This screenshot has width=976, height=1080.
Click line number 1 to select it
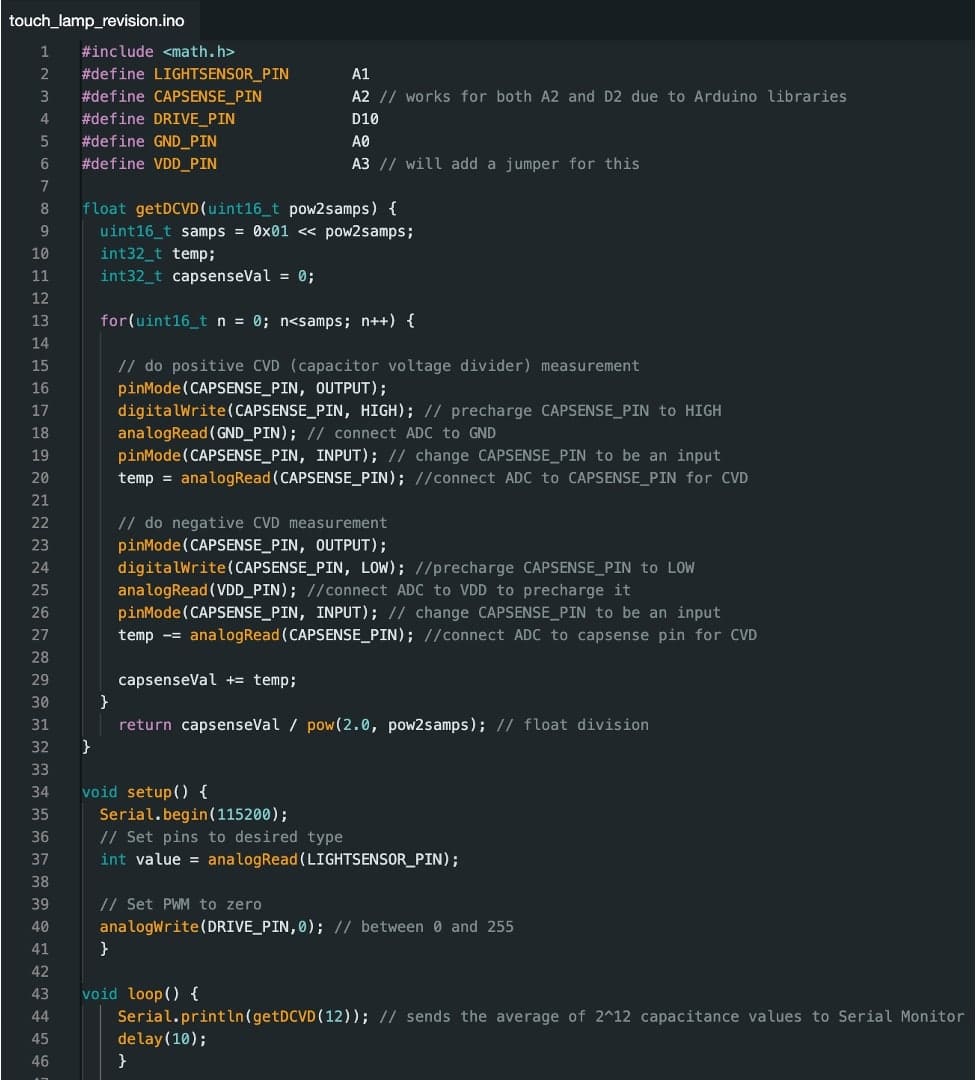coord(45,51)
